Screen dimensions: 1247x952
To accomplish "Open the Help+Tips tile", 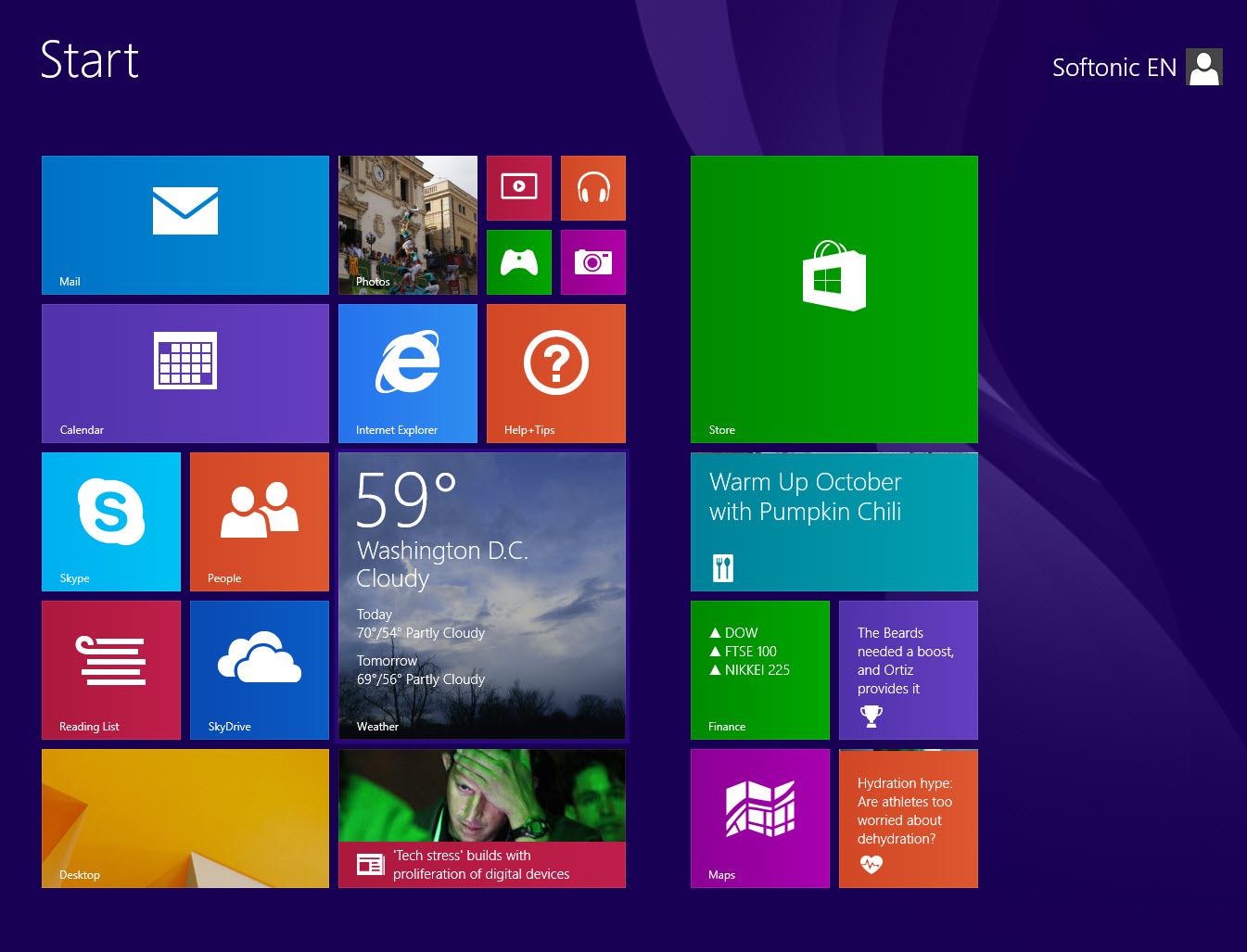I will point(556,374).
